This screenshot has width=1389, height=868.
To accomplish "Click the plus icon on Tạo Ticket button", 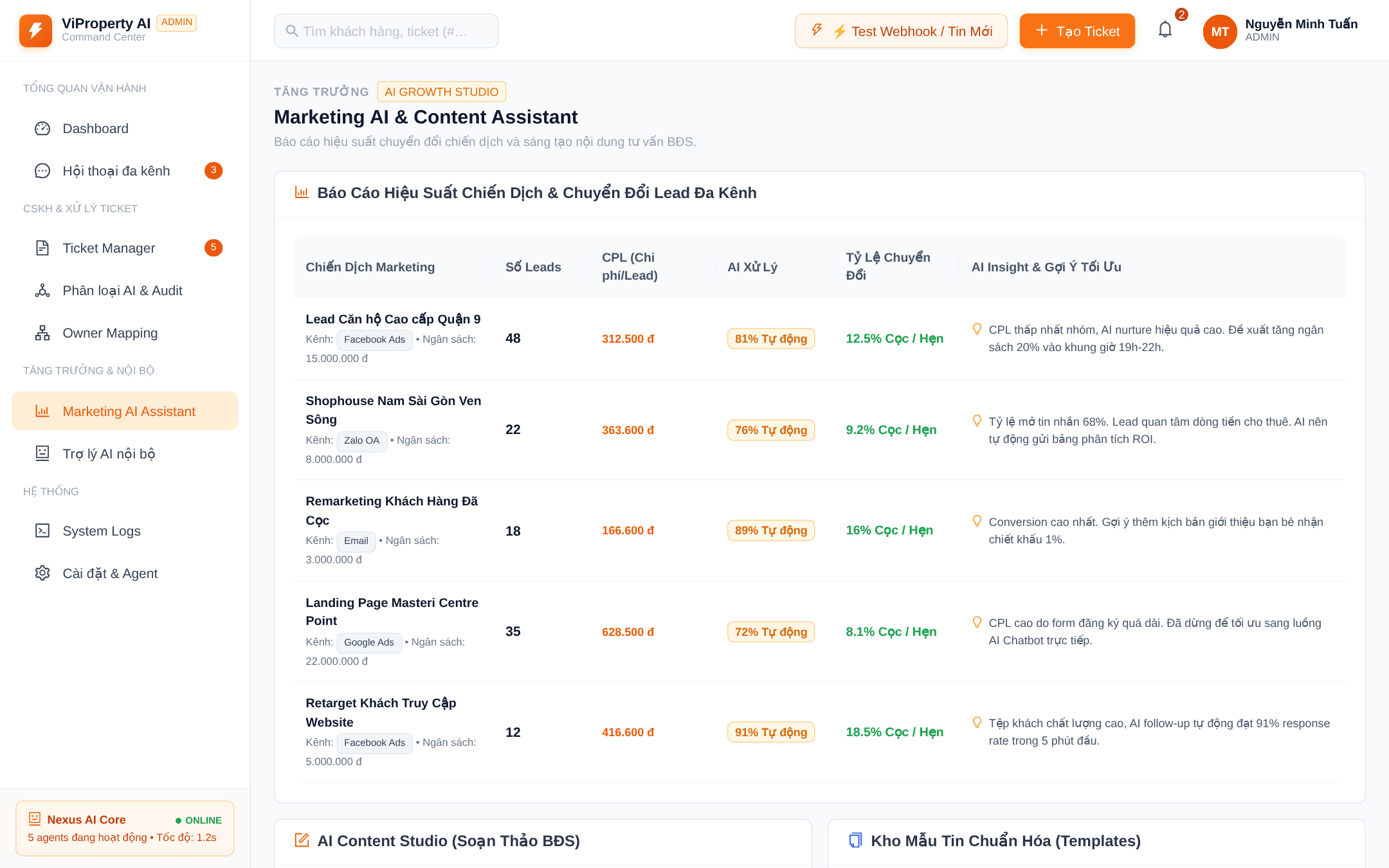I will coord(1042,30).
